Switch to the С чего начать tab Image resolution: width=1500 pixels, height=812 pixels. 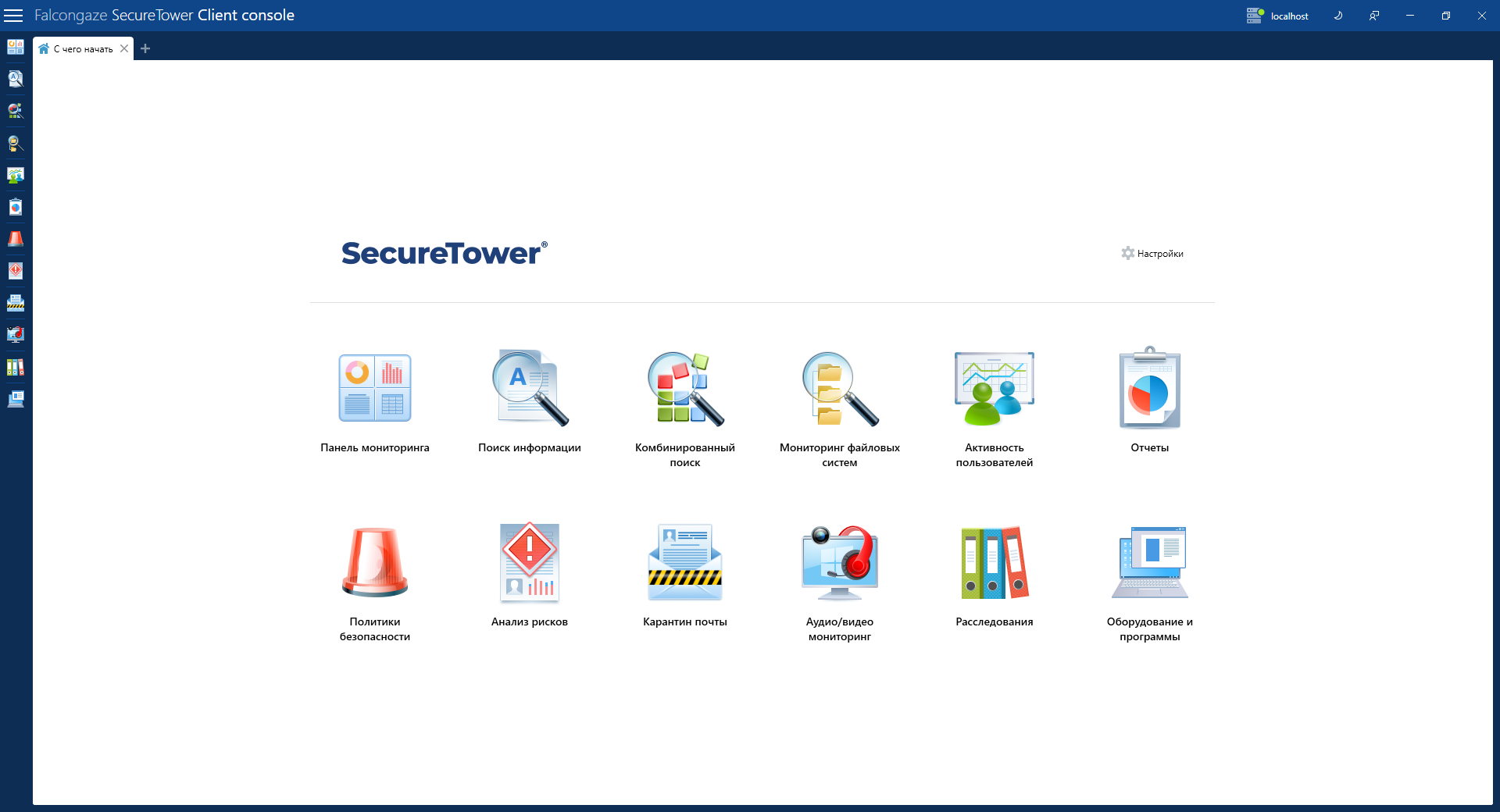coord(84,48)
